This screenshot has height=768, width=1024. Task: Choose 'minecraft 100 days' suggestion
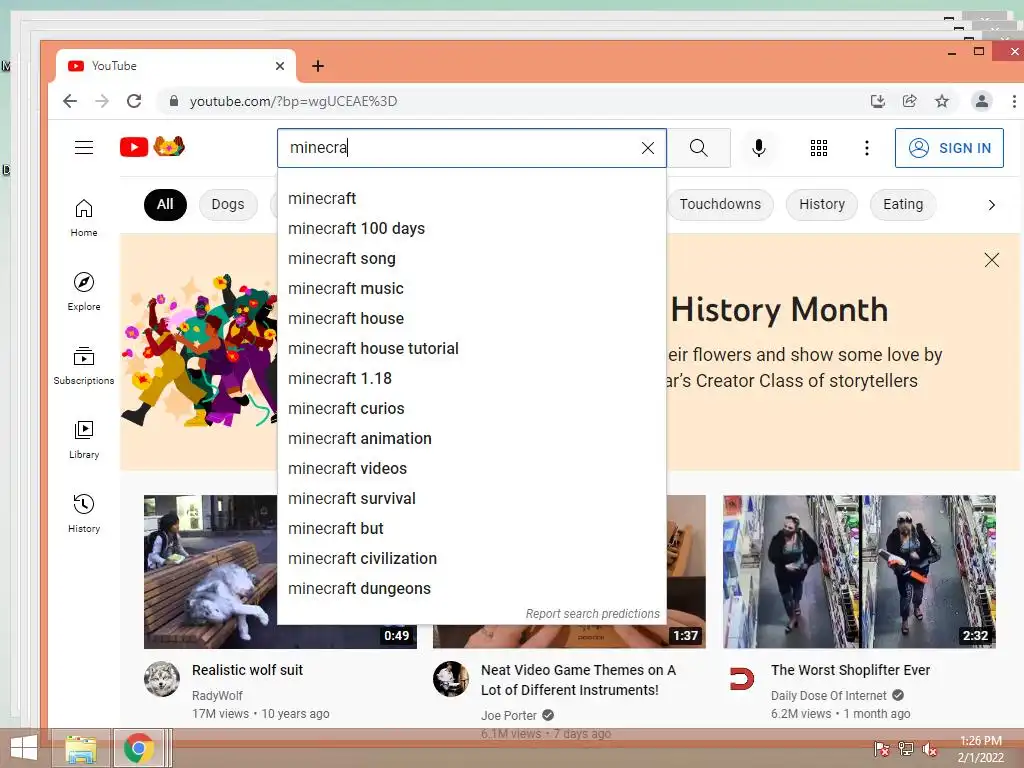coord(472,229)
